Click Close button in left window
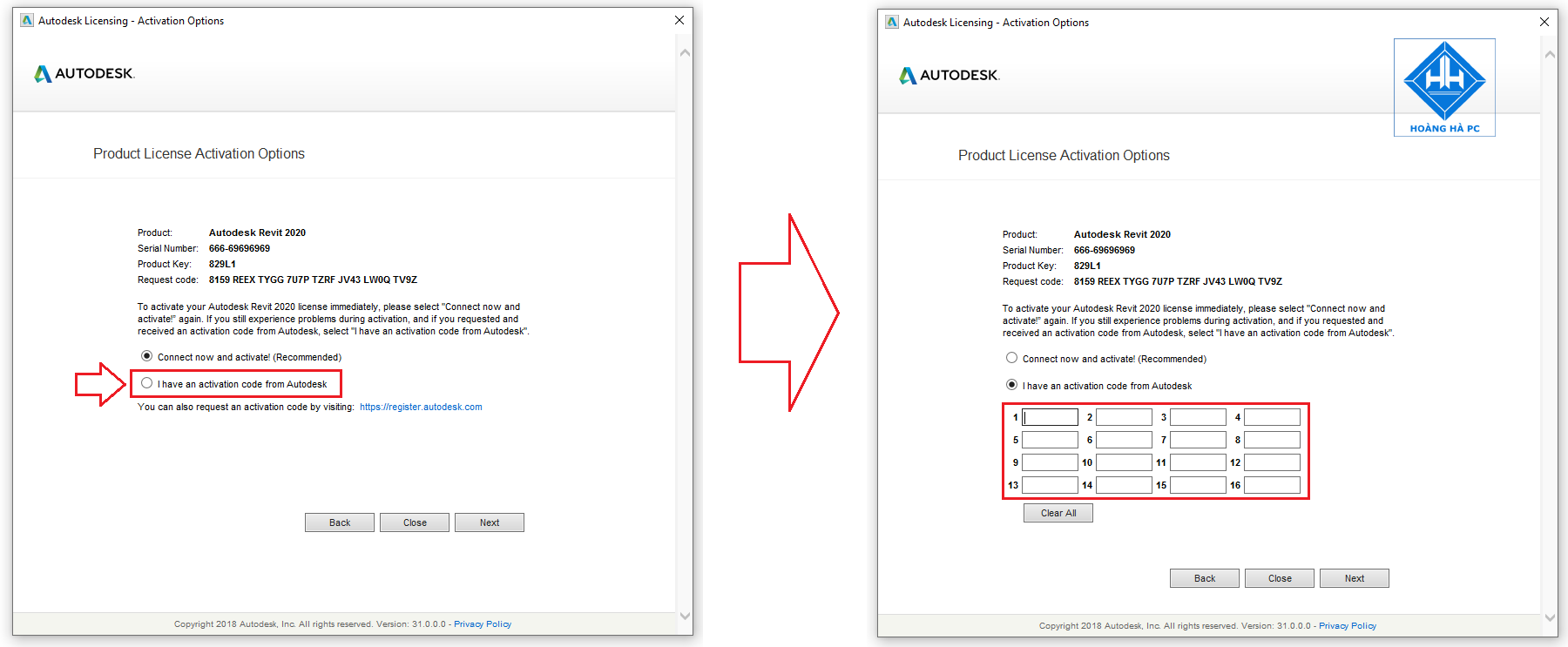This screenshot has height=647, width=1568. tap(415, 522)
